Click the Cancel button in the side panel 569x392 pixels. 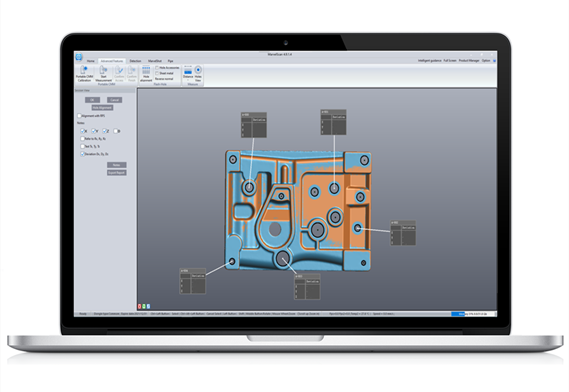(114, 100)
